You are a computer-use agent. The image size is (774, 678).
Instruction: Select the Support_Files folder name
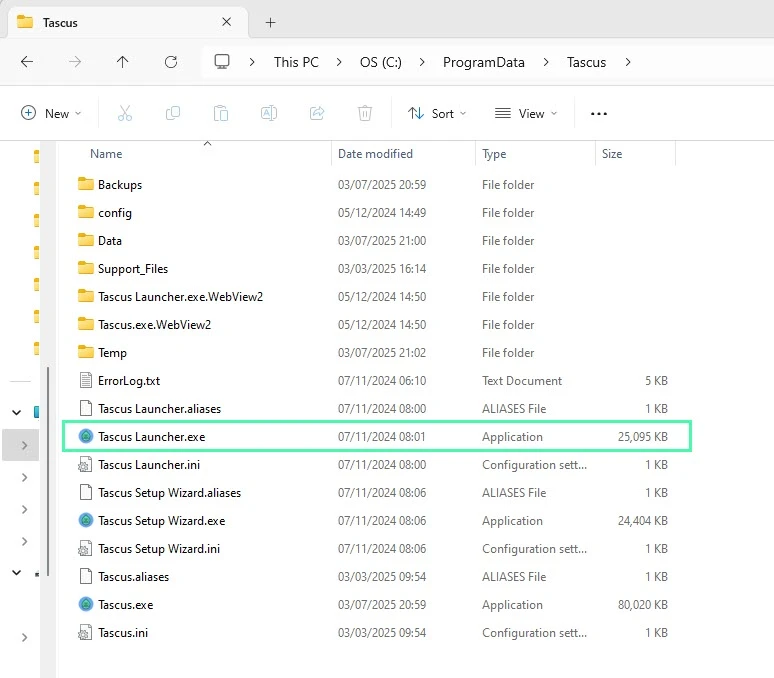[133, 268]
